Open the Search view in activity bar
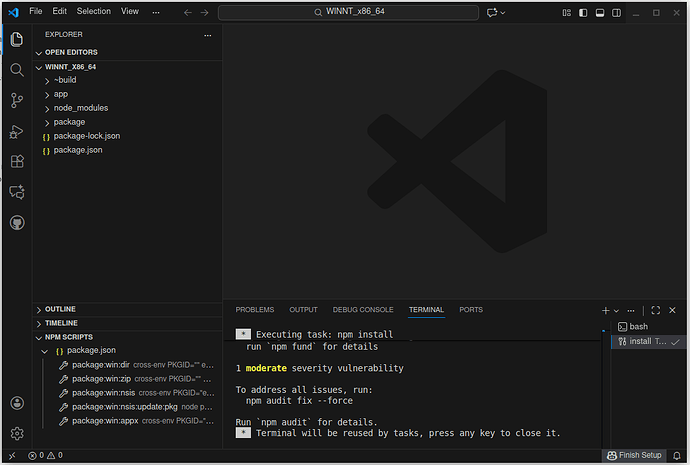 click(x=17, y=70)
